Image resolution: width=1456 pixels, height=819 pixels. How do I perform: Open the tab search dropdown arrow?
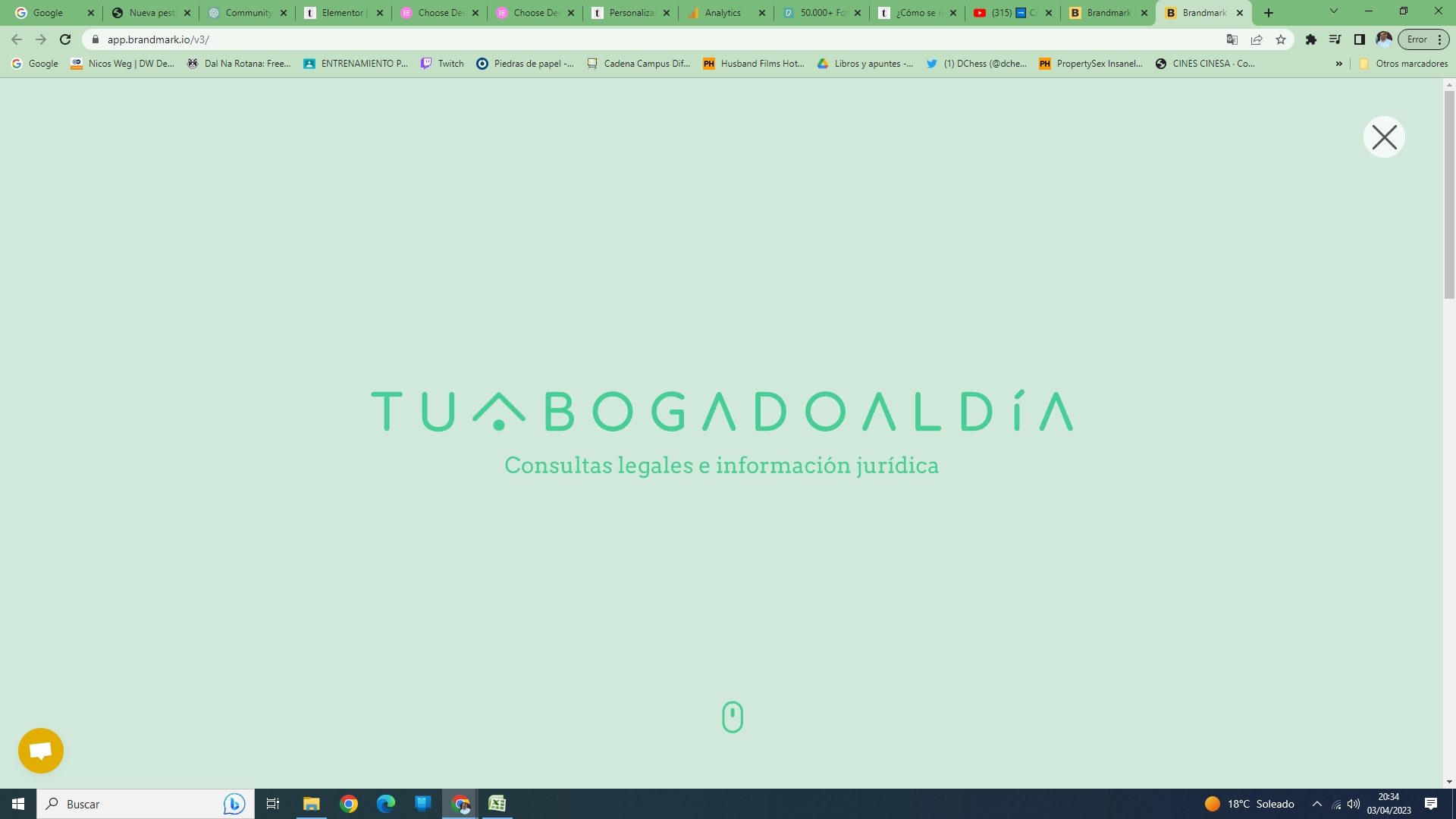tap(1334, 11)
